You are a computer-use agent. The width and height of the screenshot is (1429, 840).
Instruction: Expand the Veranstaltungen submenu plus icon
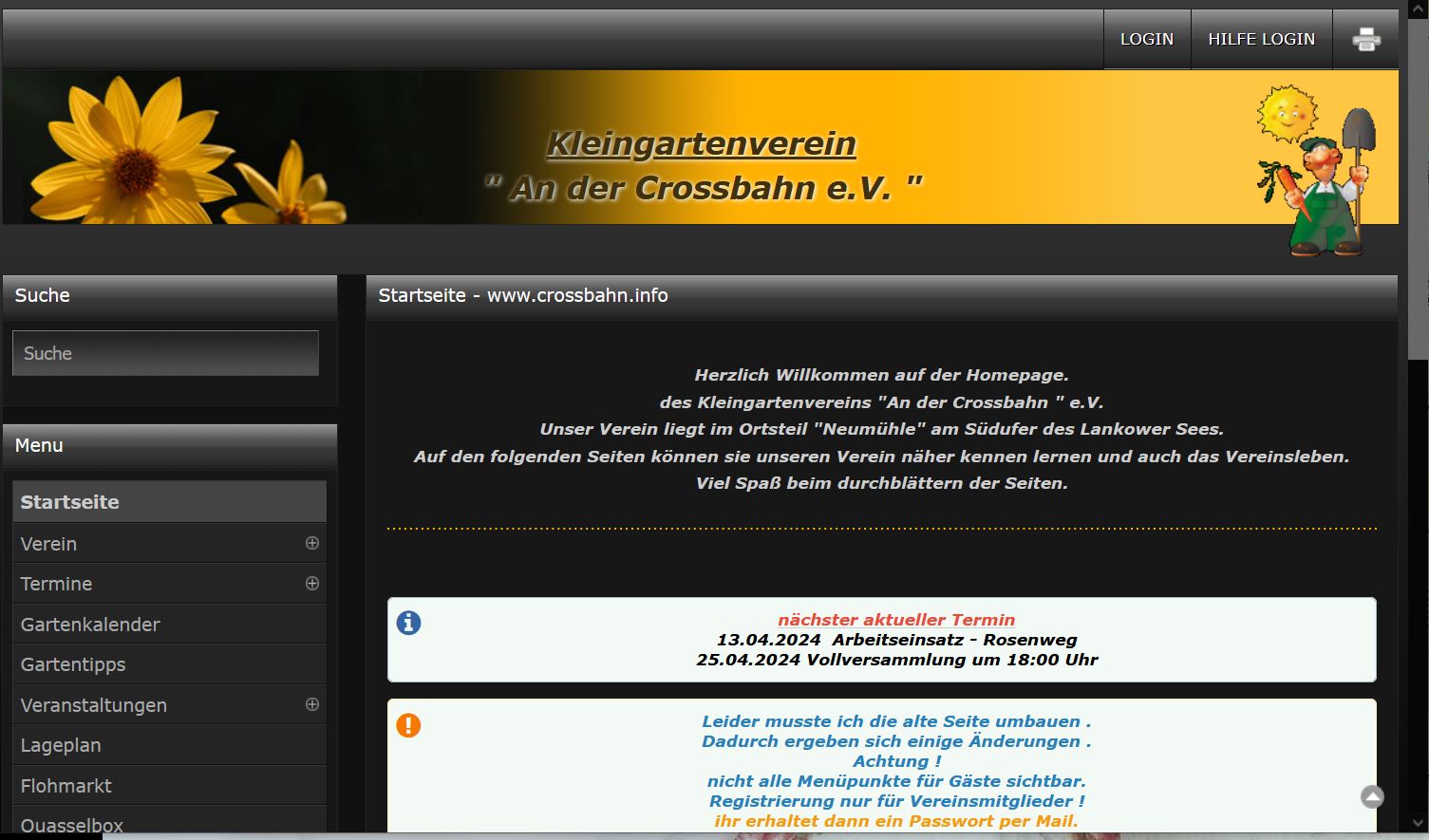click(x=311, y=704)
